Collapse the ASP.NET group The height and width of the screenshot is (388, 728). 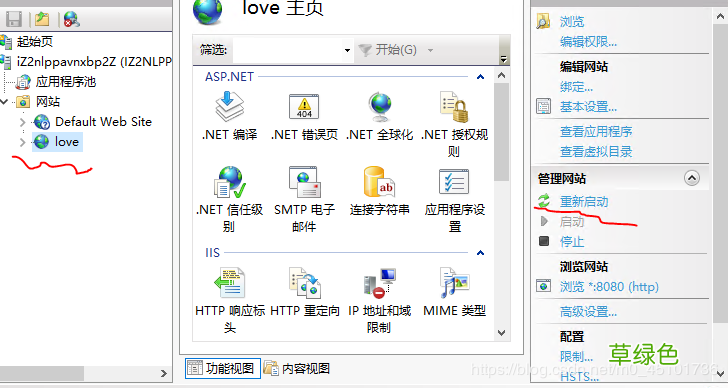tap(481, 77)
